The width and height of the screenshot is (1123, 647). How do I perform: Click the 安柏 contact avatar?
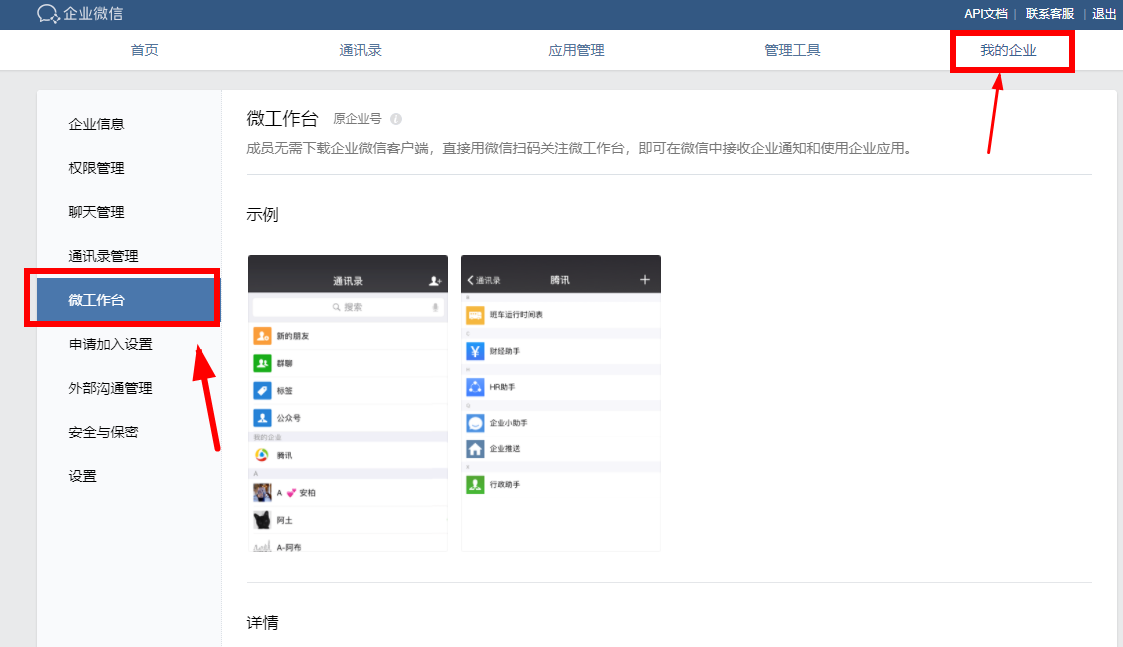pos(262,492)
